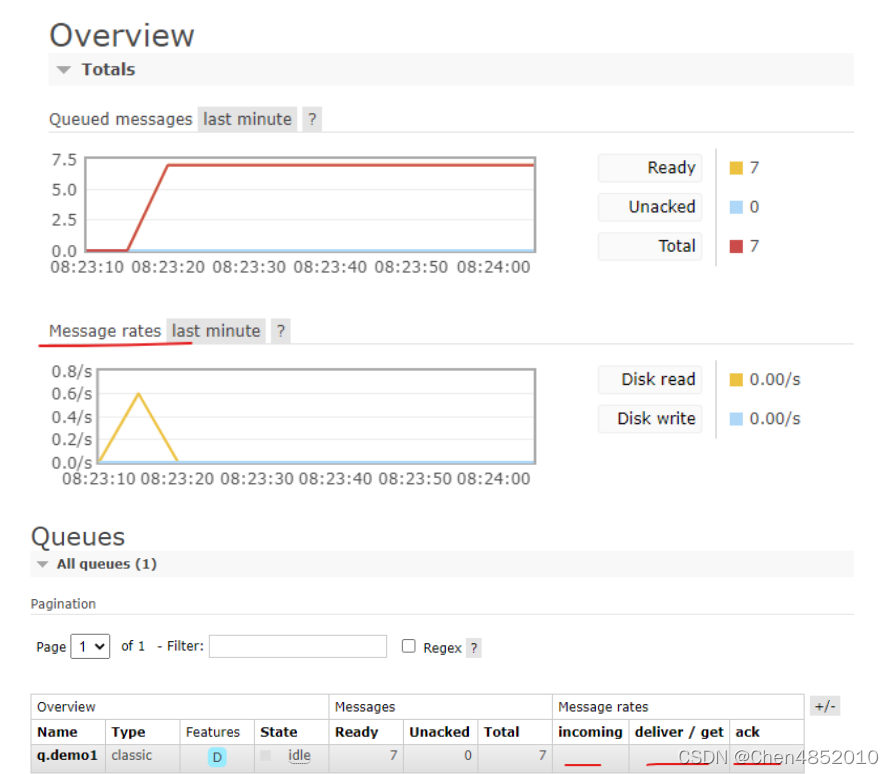Click the Ready legend label
Viewport: 894px width, 774px height.
pyautogui.click(x=650, y=168)
